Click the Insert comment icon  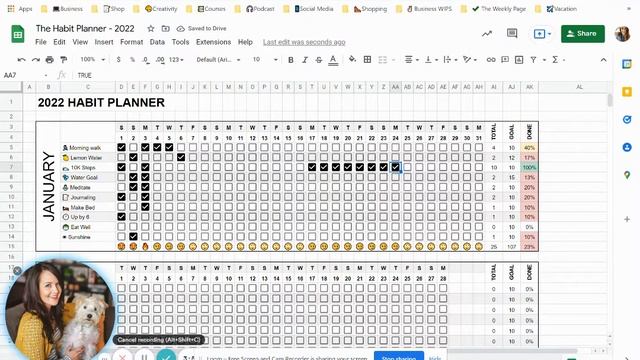505,60
